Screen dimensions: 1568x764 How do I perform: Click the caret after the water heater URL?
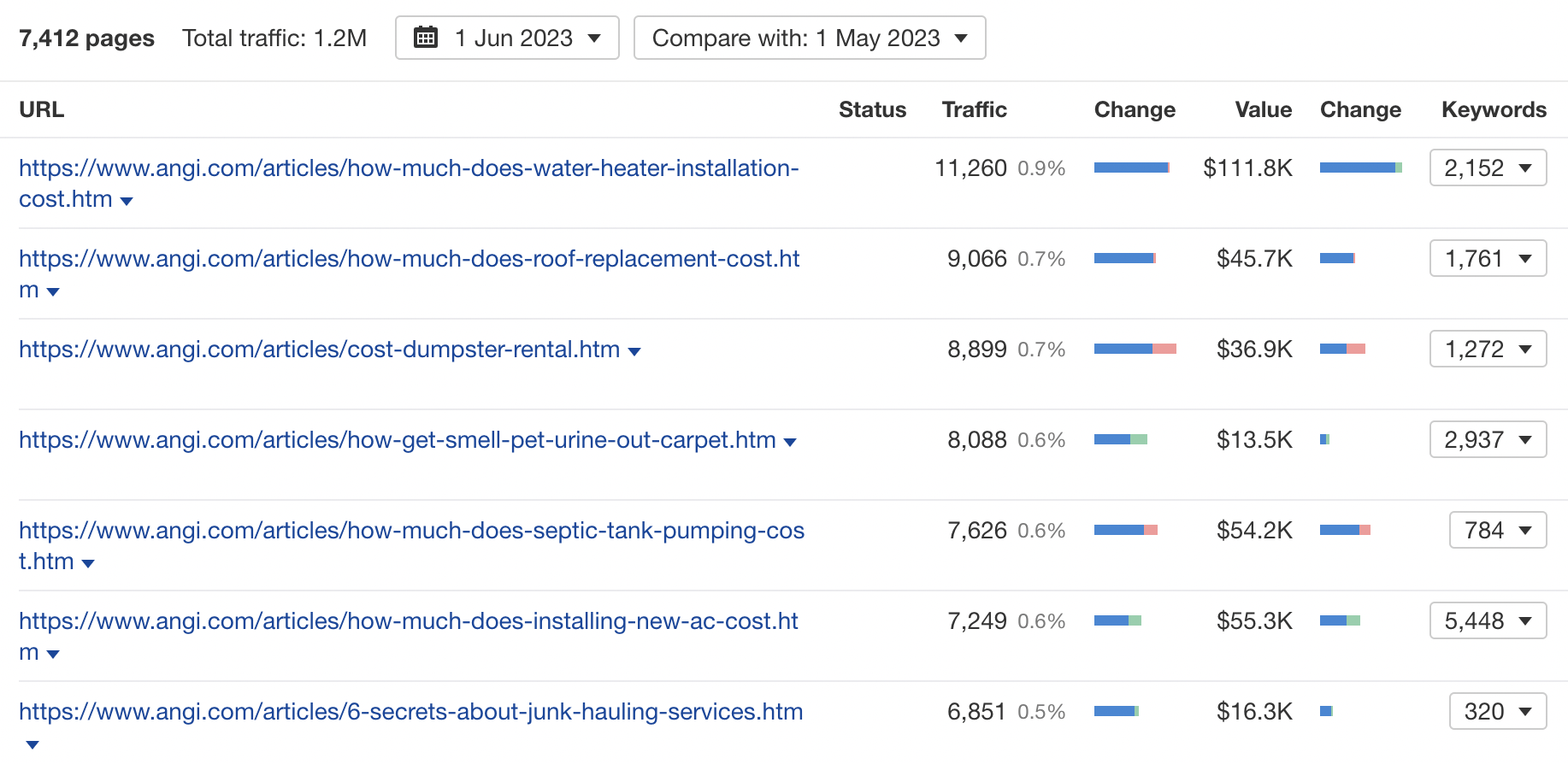[x=127, y=202]
